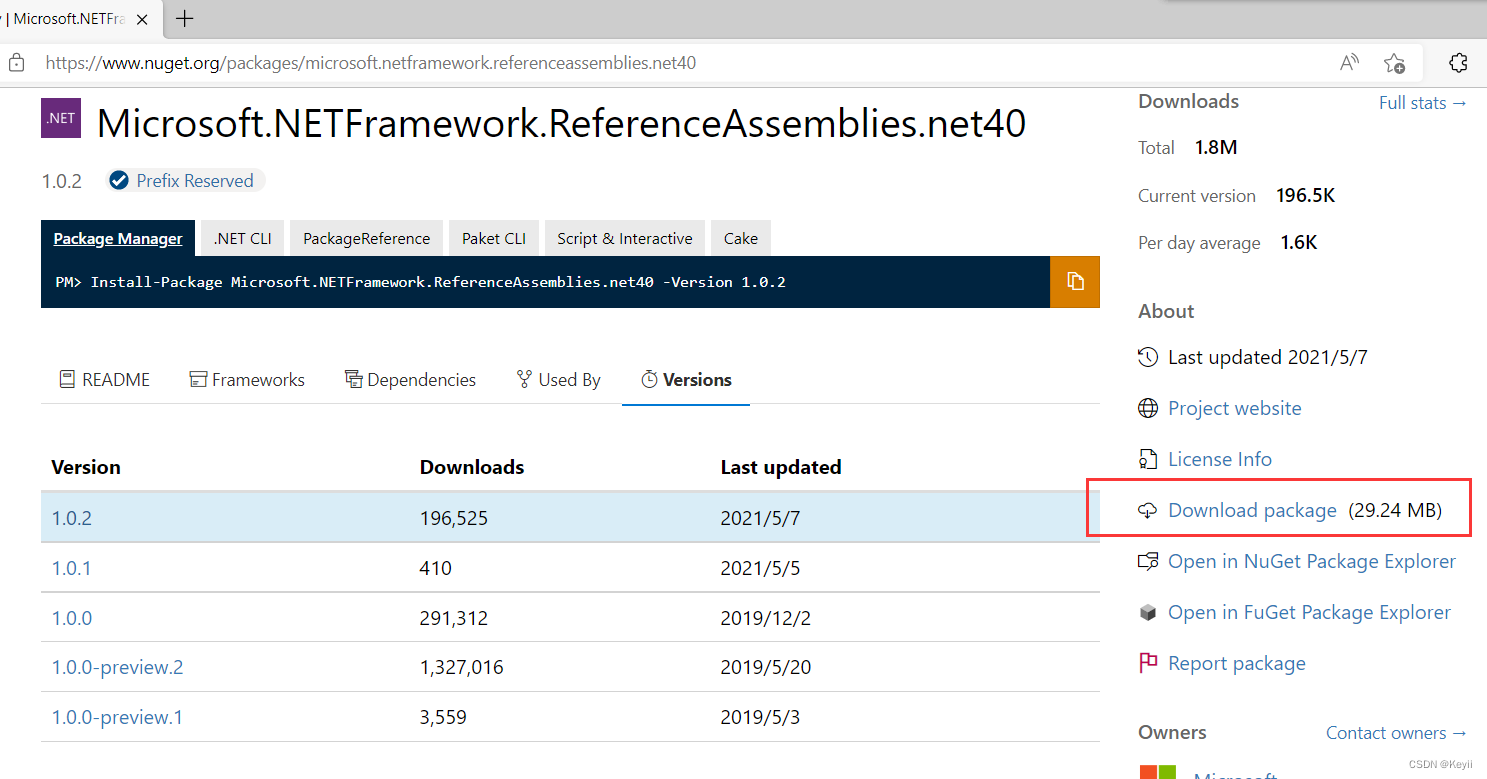Click the read aloud icon
Image resolution: width=1487 pixels, height=779 pixels.
[x=1349, y=63]
